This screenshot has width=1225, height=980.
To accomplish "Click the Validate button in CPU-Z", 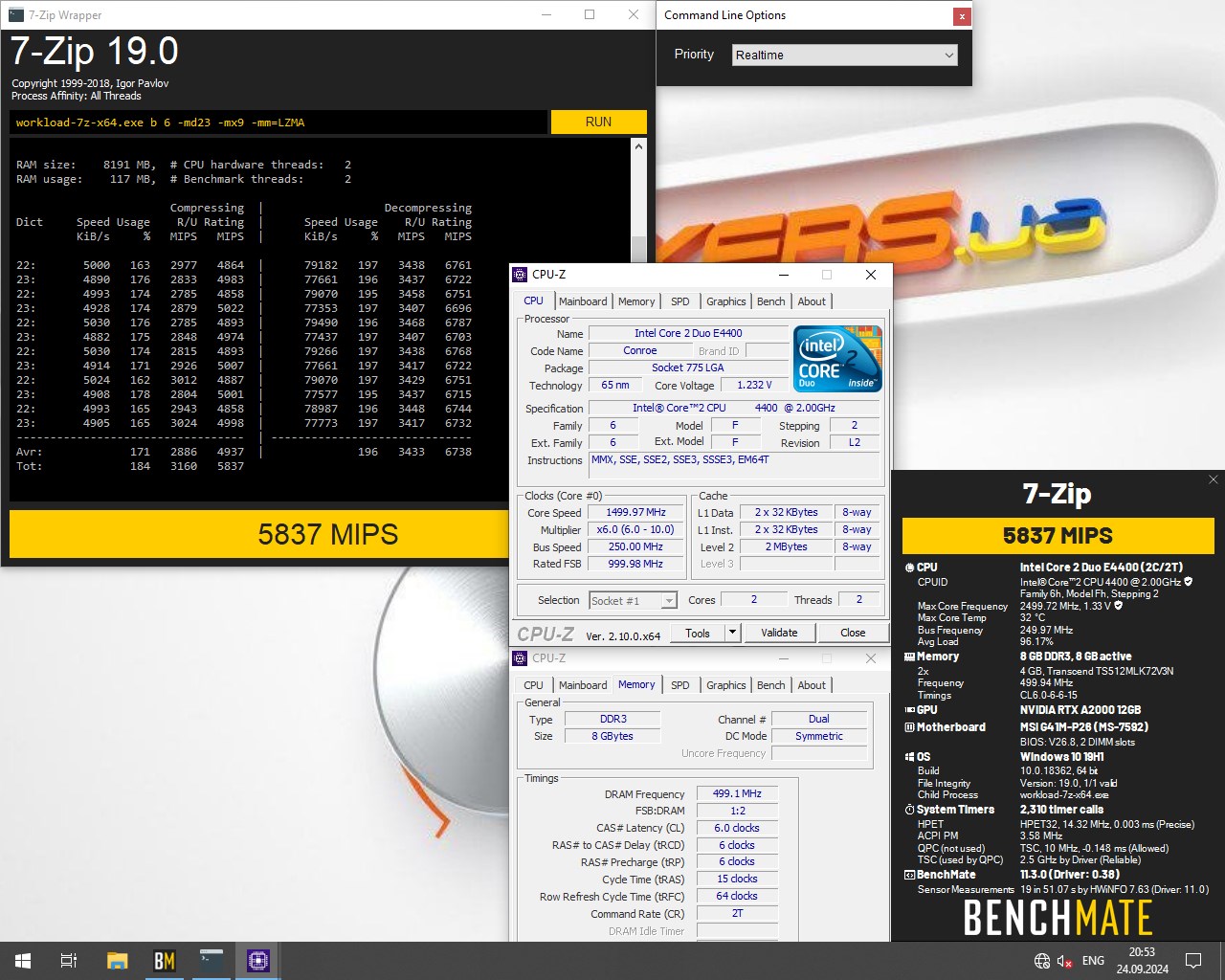I will pyautogui.click(x=779, y=633).
